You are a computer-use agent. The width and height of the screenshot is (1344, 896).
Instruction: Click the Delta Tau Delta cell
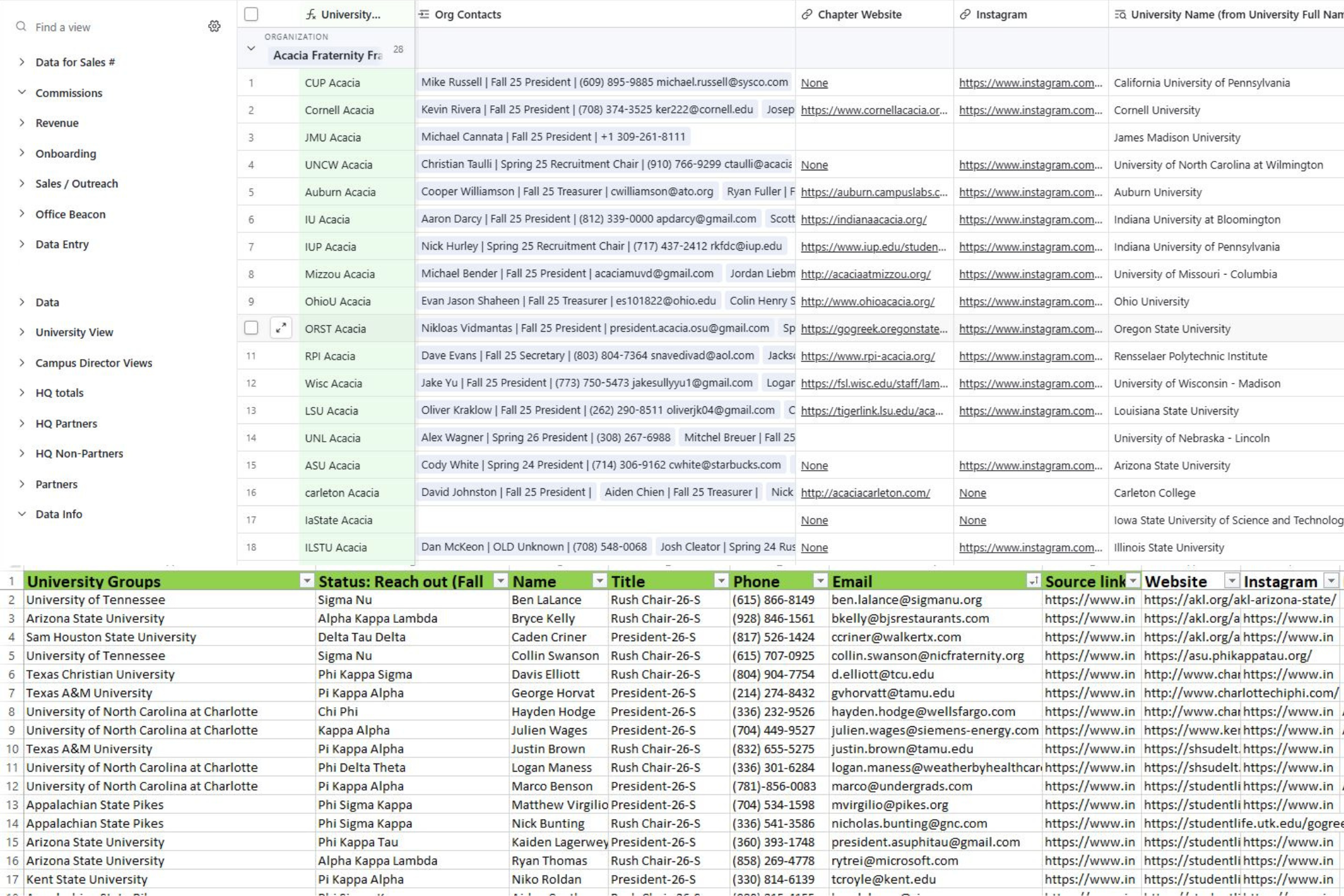(412, 637)
